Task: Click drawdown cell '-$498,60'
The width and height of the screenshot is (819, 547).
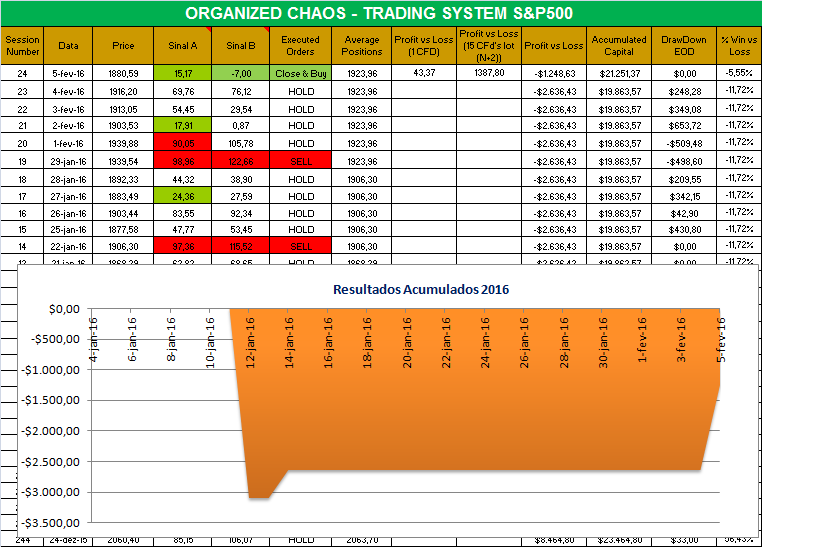Action: pos(684,161)
